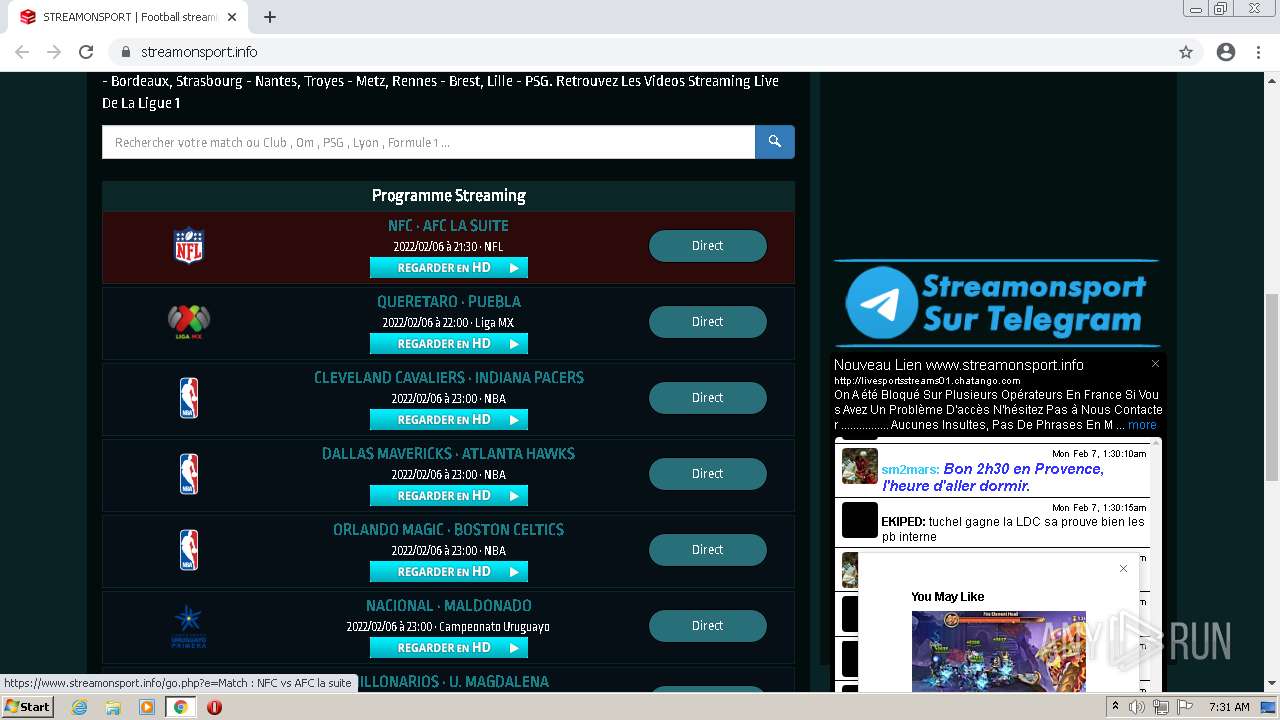Open the Windows Start menu
The width and height of the screenshot is (1280, 720).
point(27,707)
